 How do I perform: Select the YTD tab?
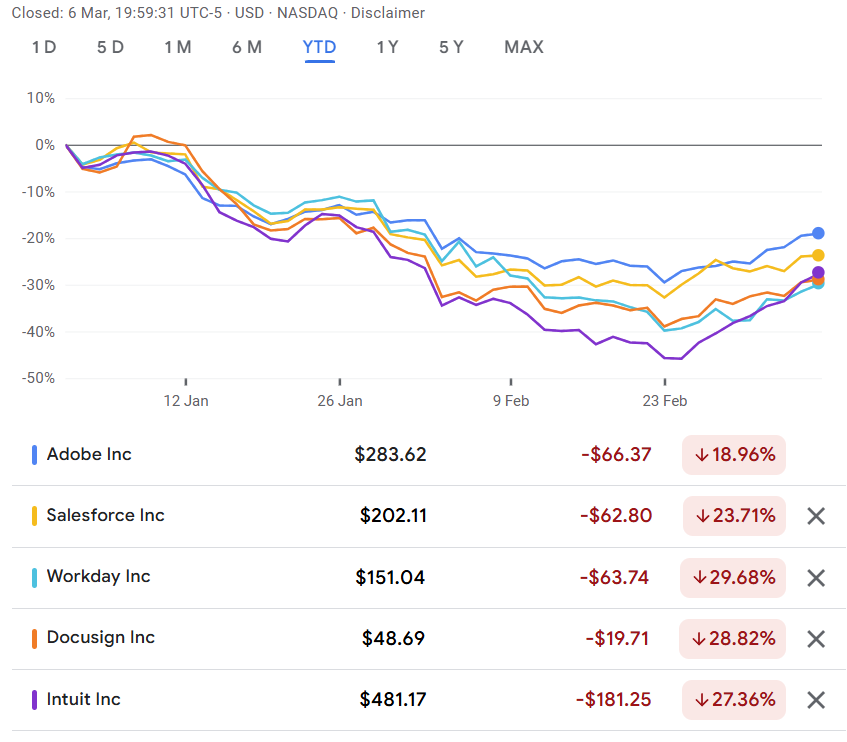click(x=319, y=47)
